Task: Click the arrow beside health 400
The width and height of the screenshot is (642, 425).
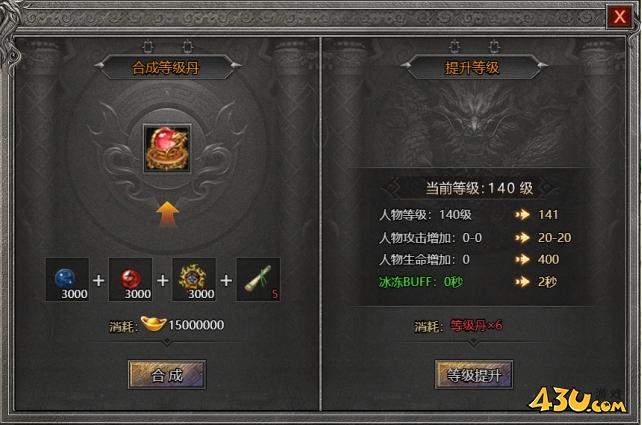Action: (x=522, y=259)
